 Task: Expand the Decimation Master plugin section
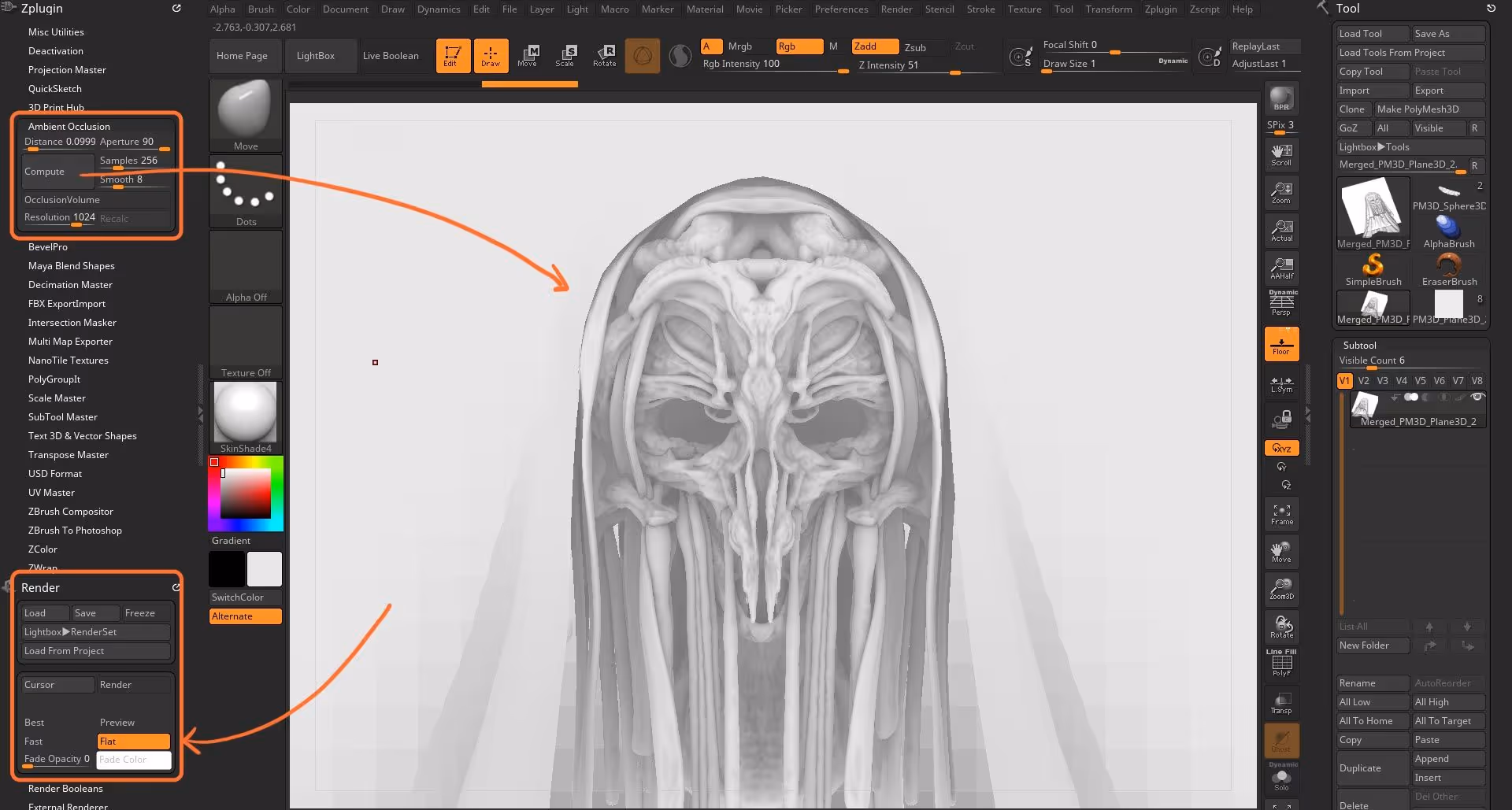(70, 285)
